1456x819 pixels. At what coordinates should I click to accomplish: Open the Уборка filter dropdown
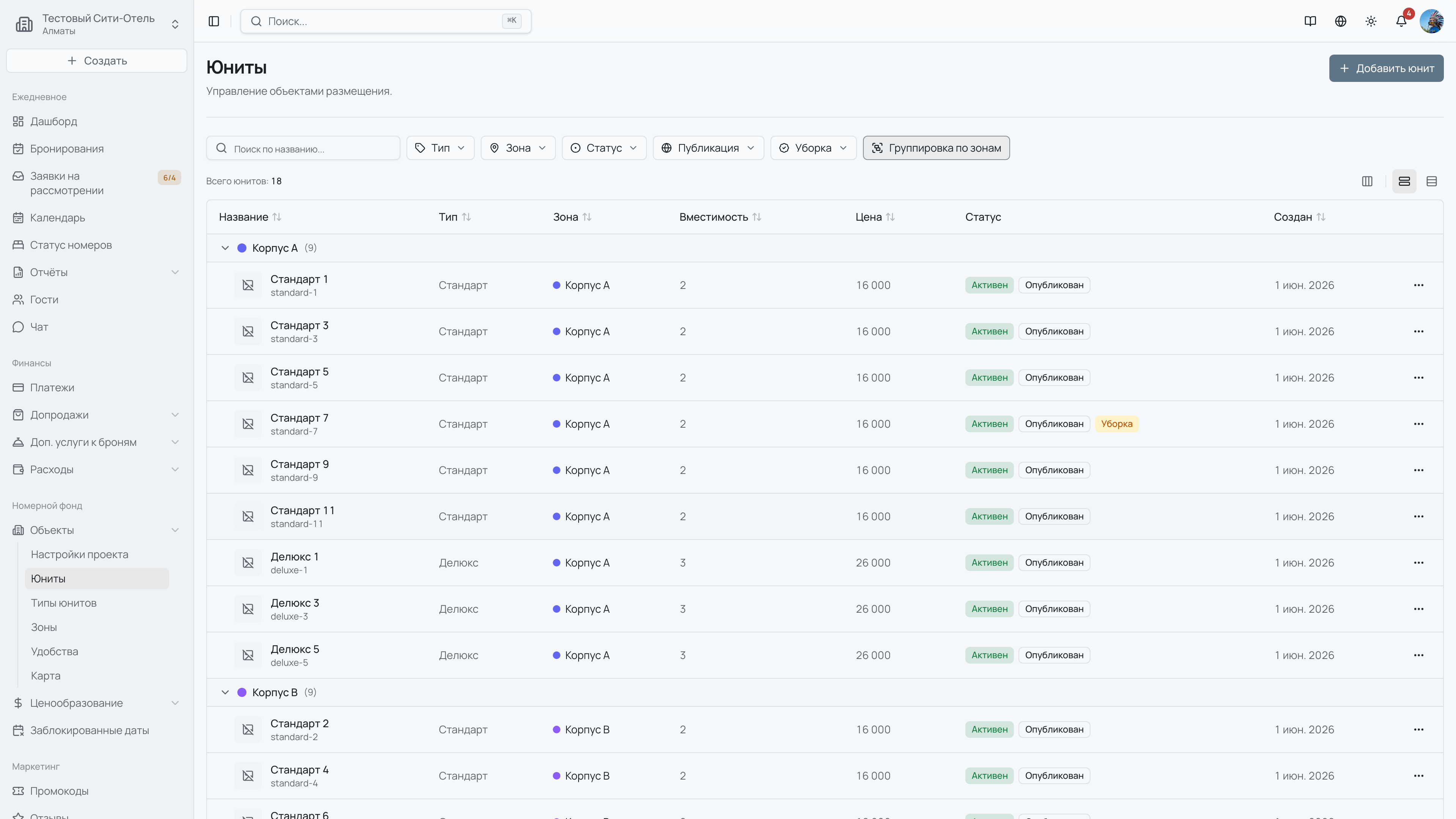pos(813,148)
